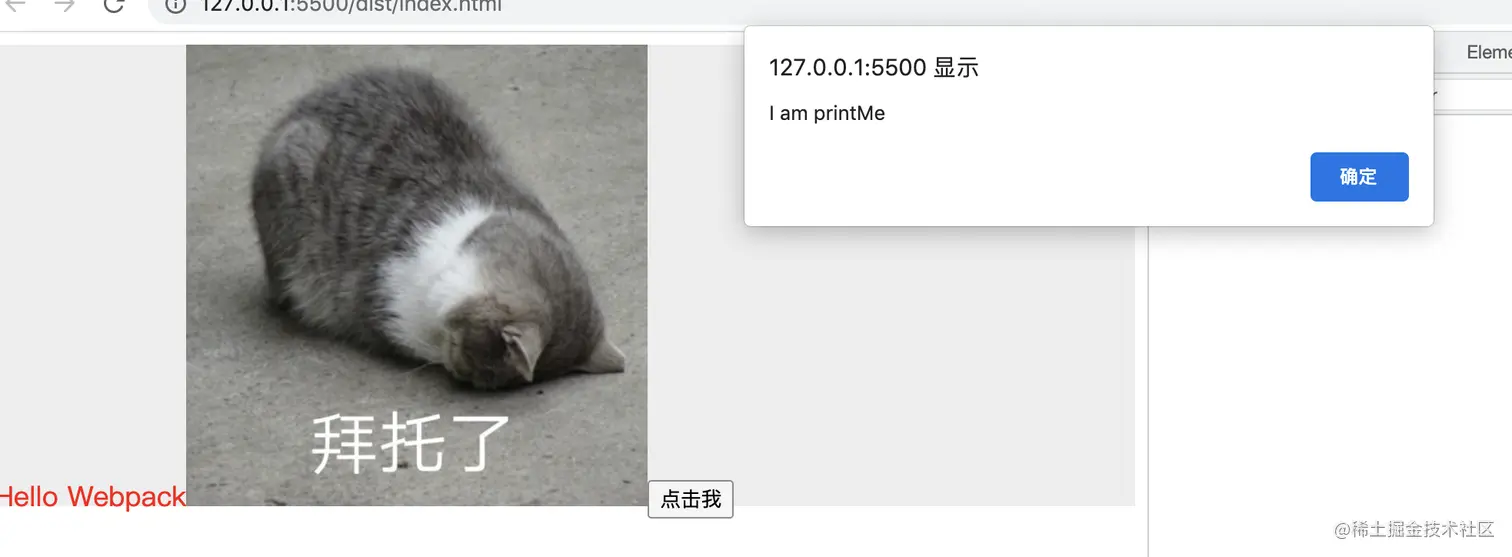Switch to the DevTools Elements tab
The image size is (1512, 557).
tap(1488, 53)
